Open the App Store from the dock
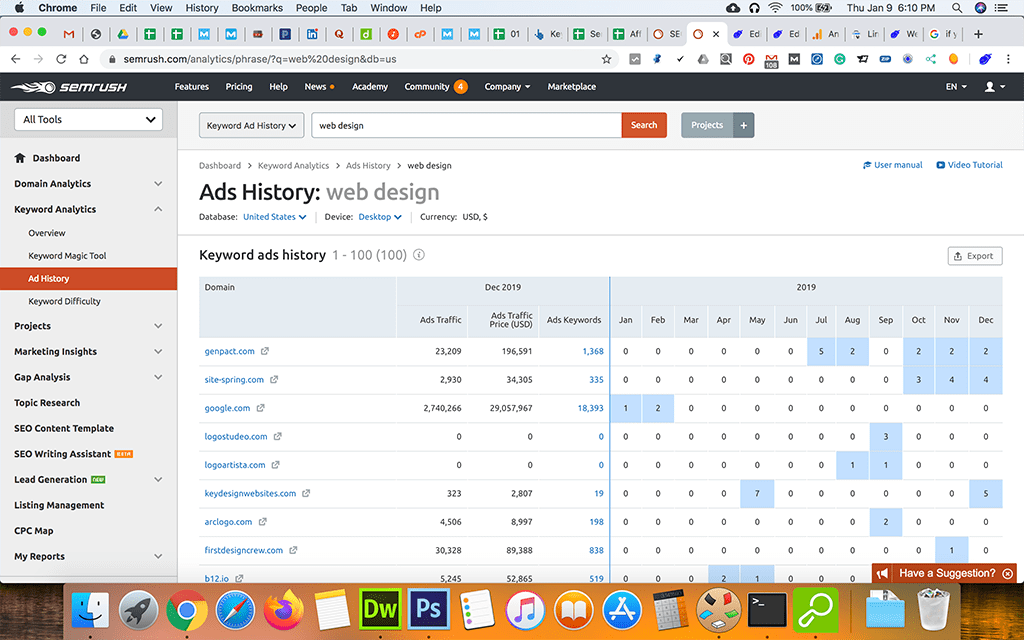Image resolution: width=1024 pixels, height=640 pixels. pos(622,609)
